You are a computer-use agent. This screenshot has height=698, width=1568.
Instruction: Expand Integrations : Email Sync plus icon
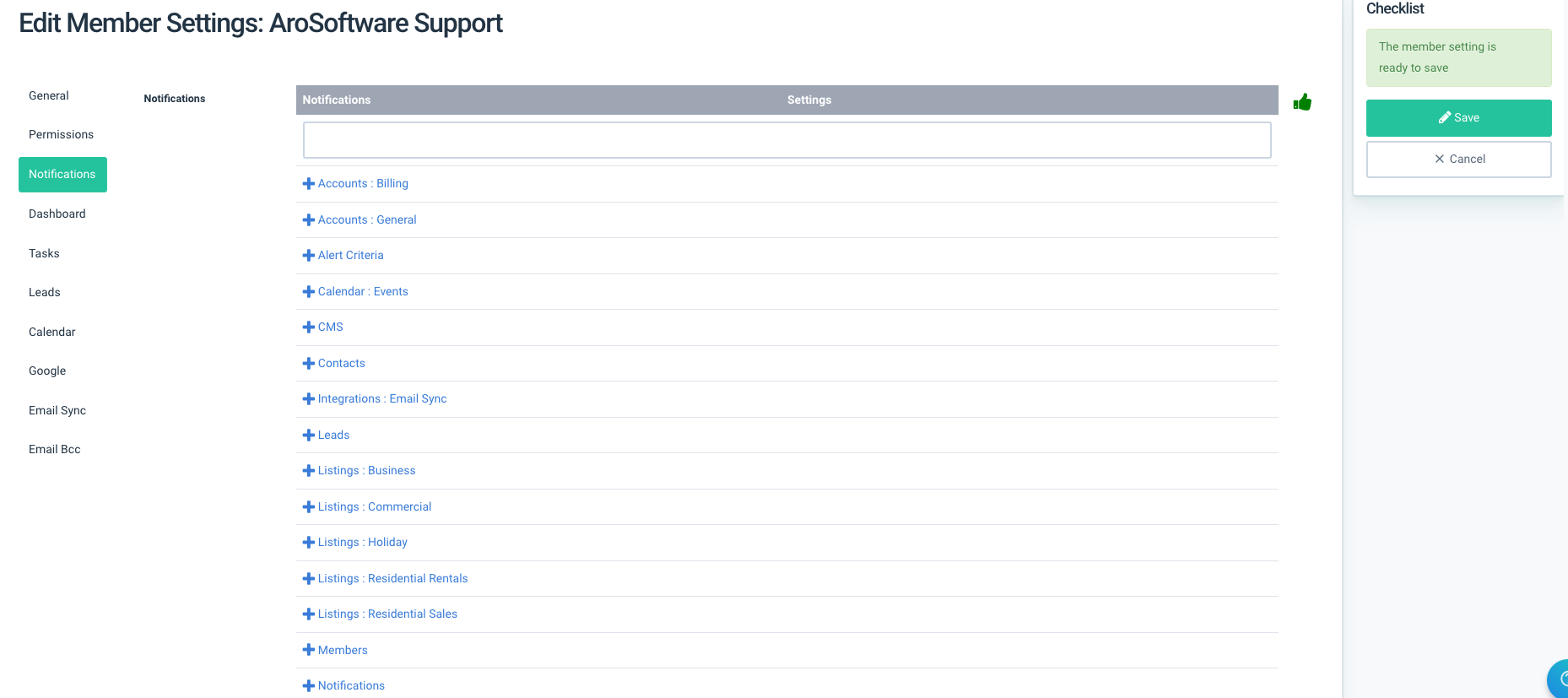309,399
